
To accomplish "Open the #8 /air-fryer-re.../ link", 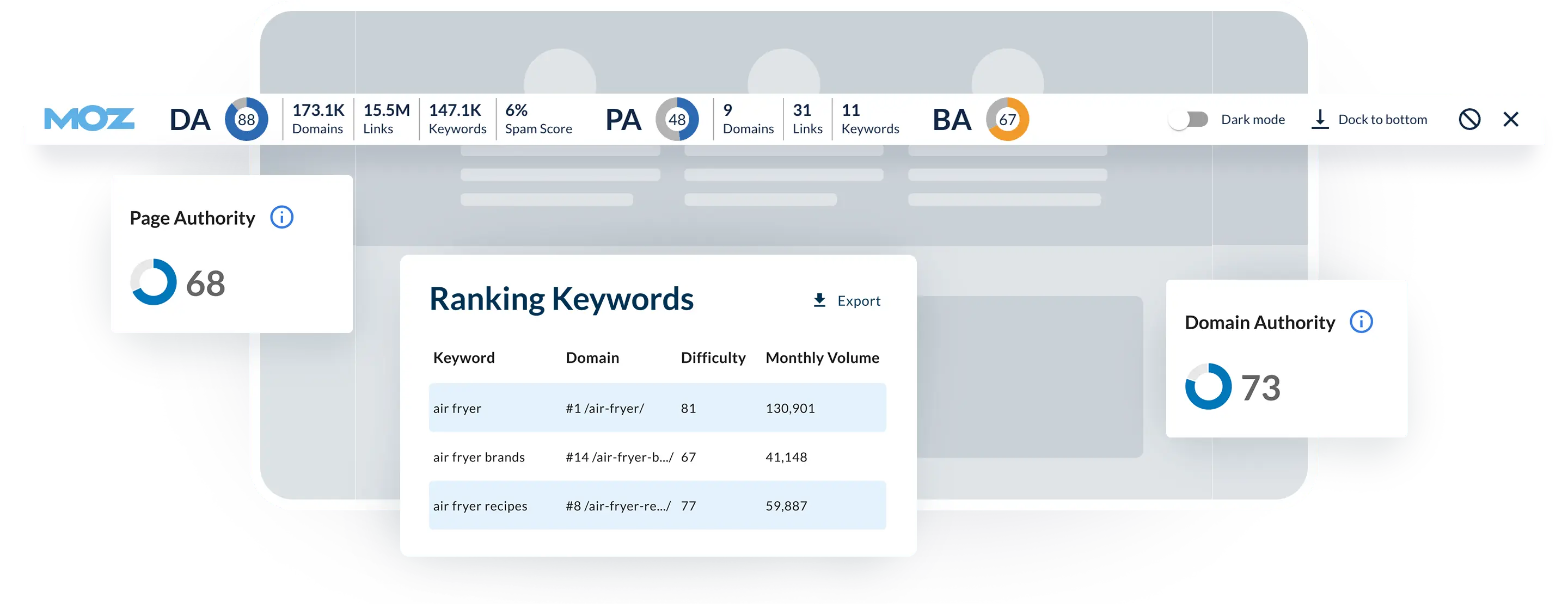I will (618, 506).
